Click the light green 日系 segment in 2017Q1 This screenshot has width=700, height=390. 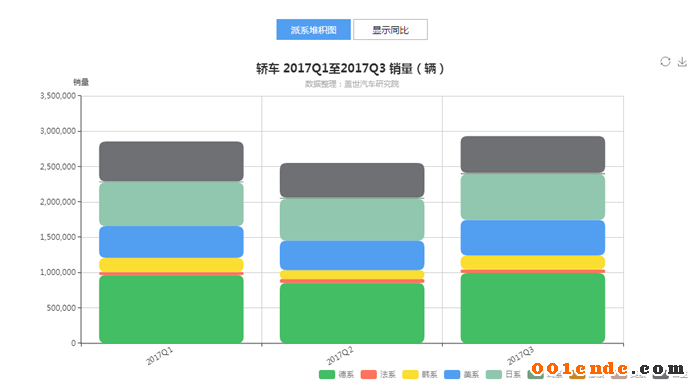click(x=171, y=204)
